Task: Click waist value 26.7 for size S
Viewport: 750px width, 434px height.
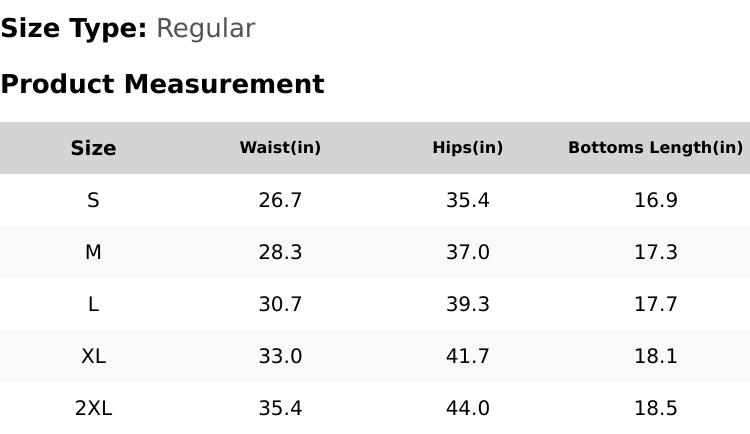Action: coord(280,200)
